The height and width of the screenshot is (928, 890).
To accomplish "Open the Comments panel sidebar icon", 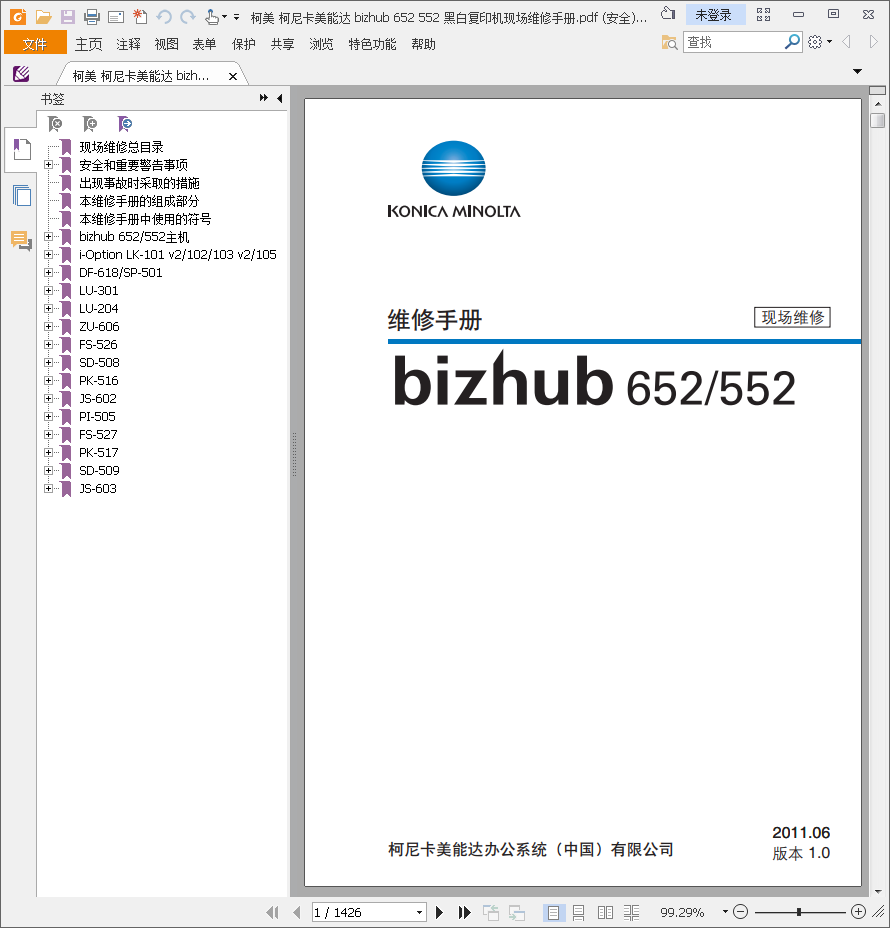I will [21, 241].
